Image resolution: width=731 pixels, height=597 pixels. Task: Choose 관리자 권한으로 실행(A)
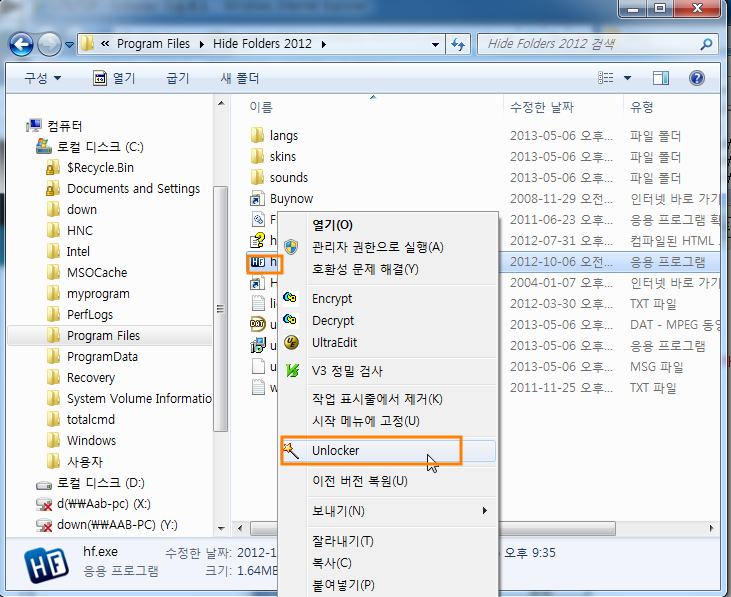388,247
